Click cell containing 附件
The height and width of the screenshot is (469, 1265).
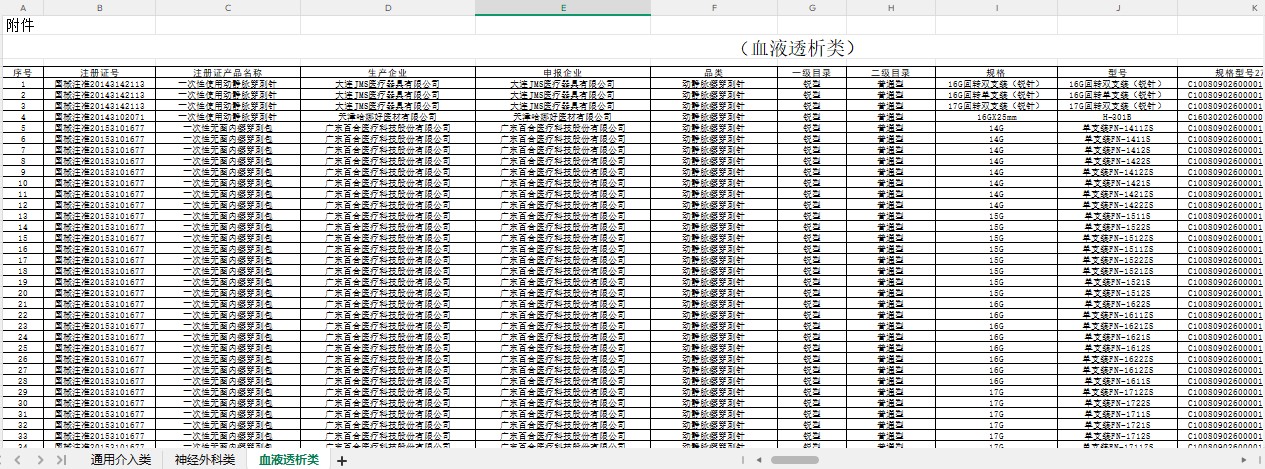(x=21, y=26)
